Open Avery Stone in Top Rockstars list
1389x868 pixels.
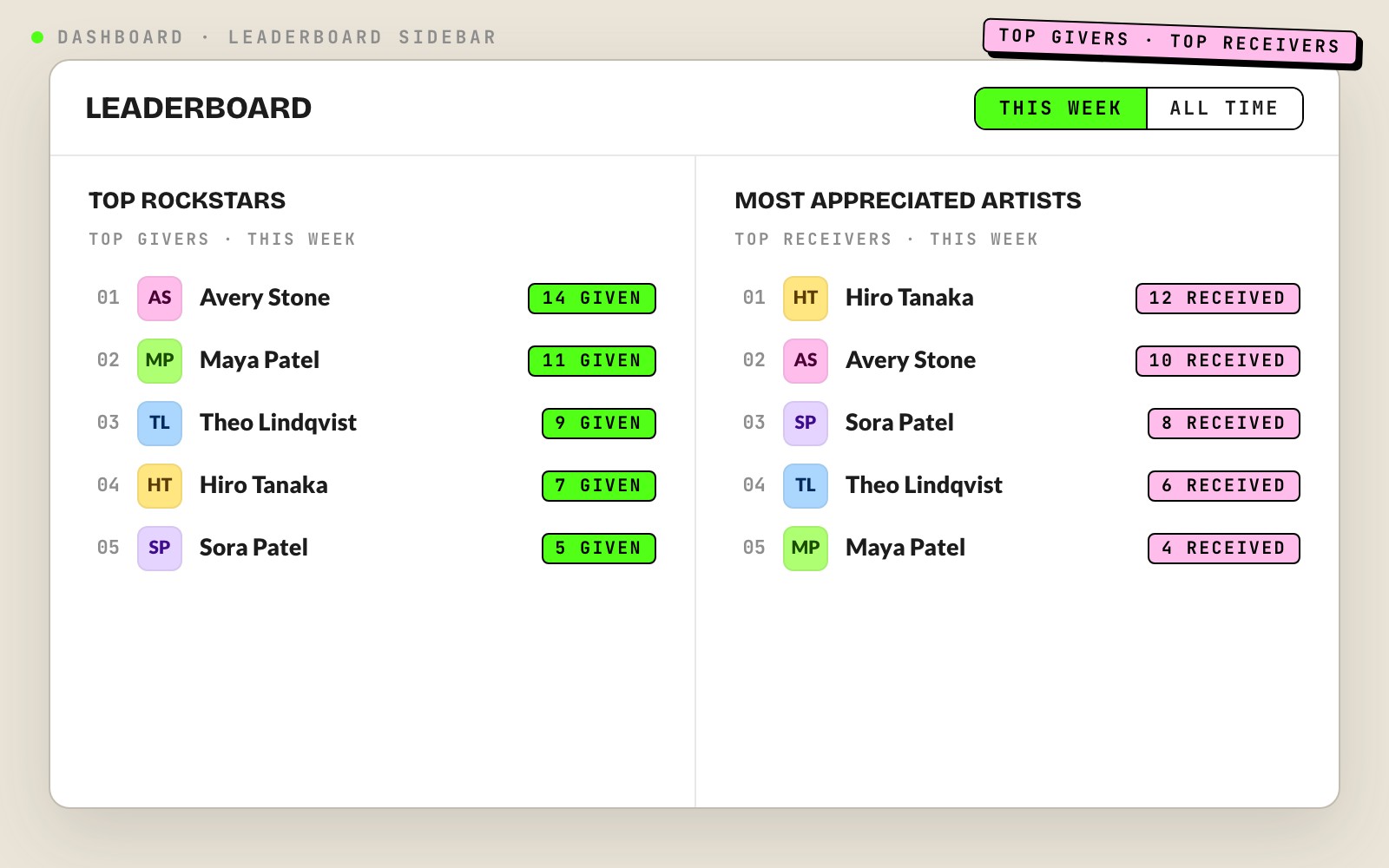[265, 298]
